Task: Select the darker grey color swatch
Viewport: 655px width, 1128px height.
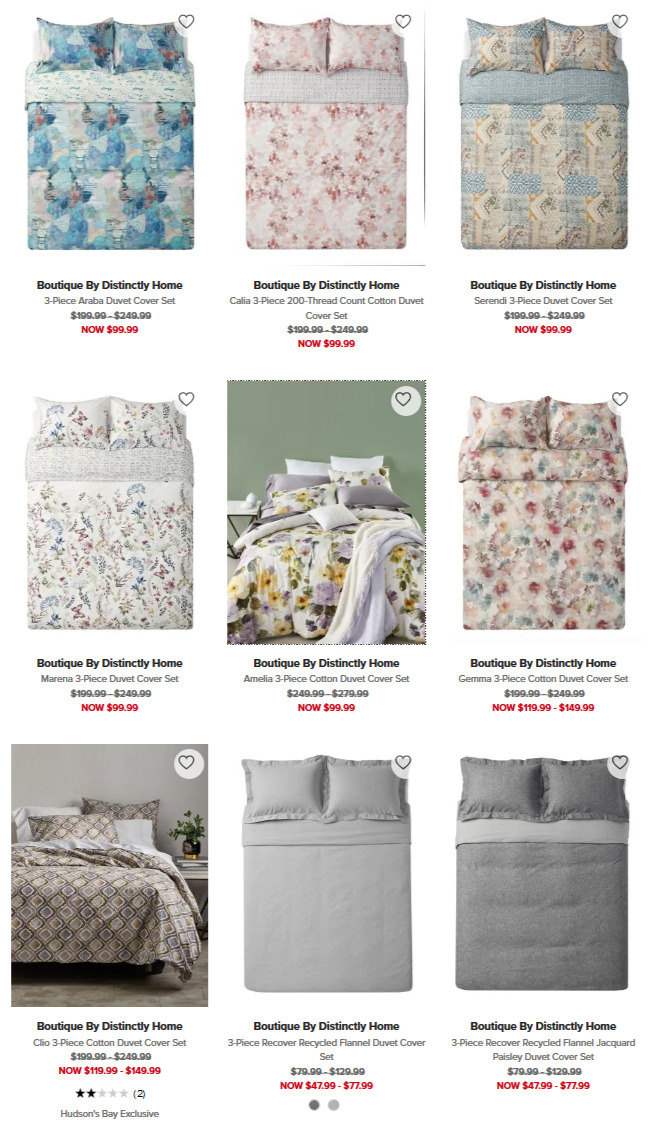Action: [x=314, y=1105]
